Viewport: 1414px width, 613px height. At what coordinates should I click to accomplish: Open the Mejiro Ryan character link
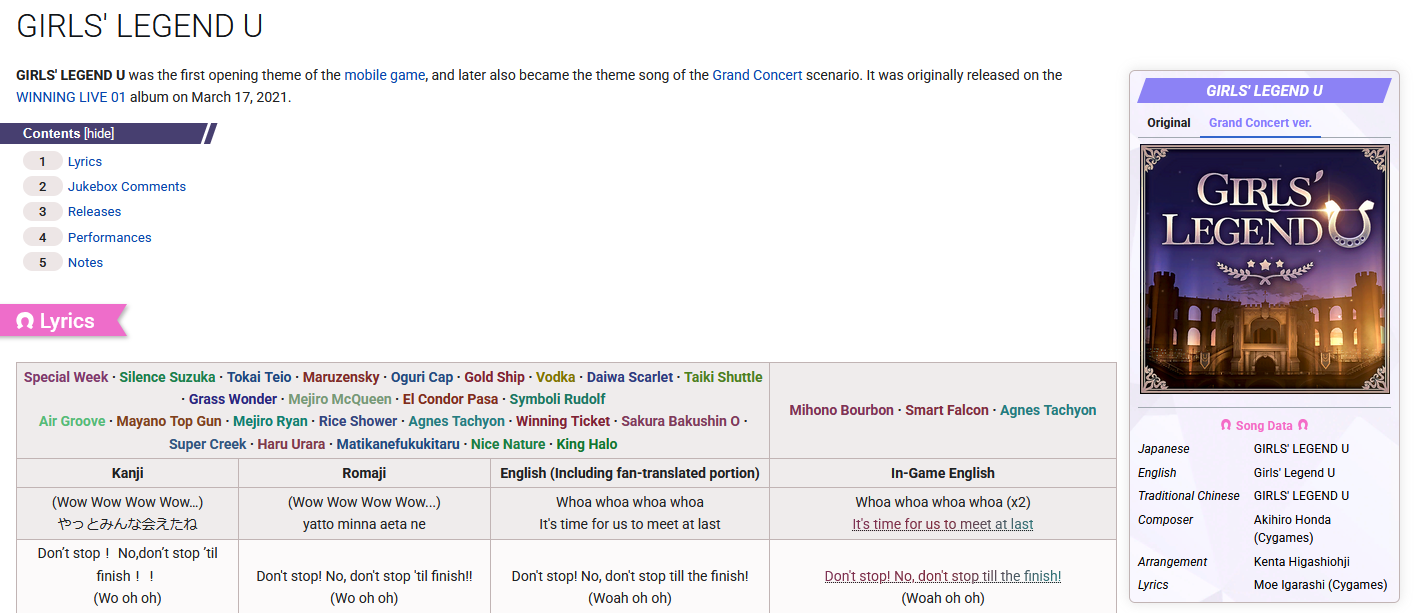[x=270, y=421]
